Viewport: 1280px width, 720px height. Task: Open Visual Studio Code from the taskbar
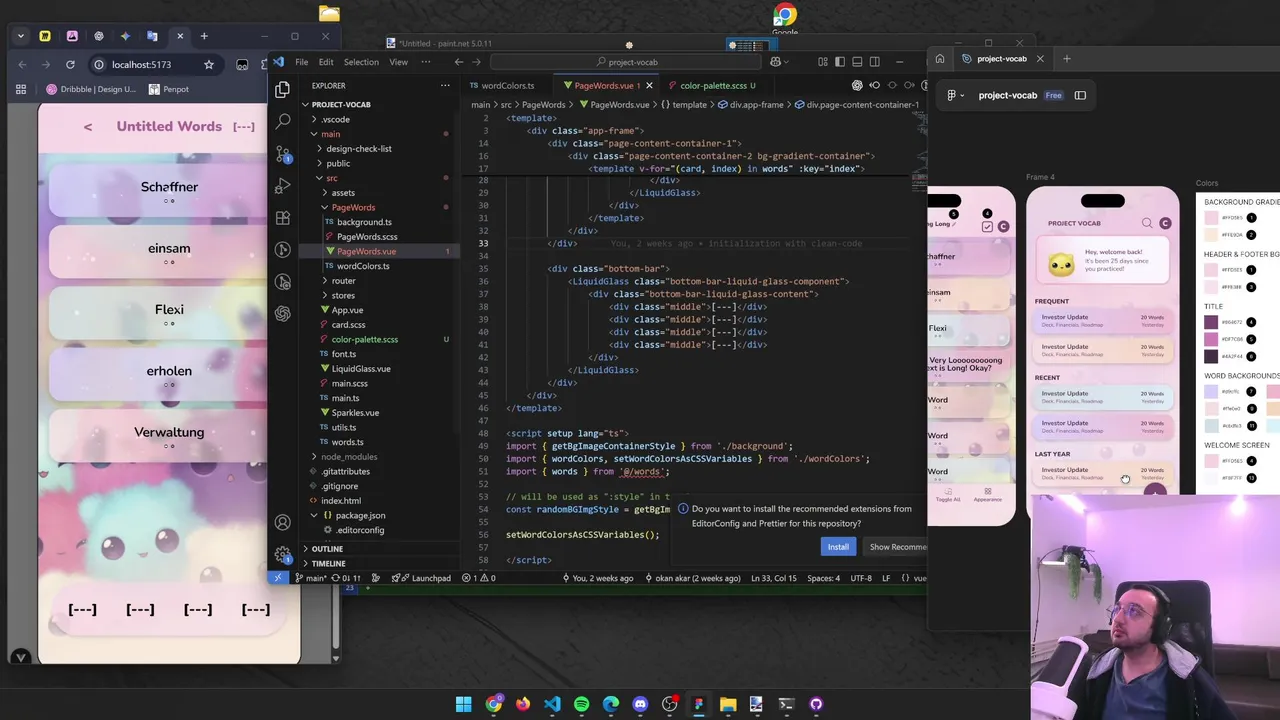[552, 704]
